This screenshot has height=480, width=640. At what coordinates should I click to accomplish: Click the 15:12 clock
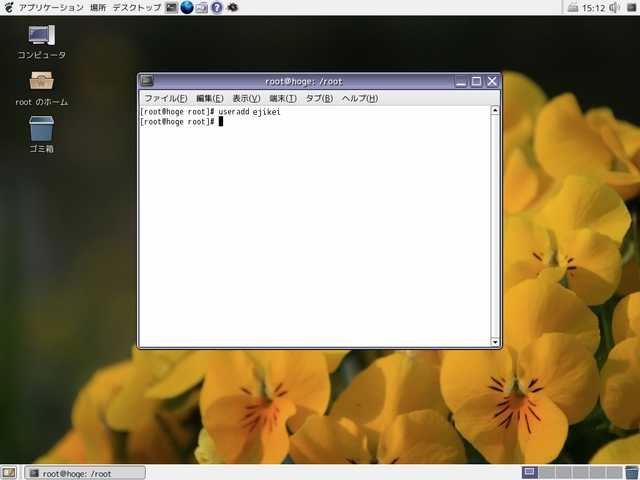pos(593,8)
